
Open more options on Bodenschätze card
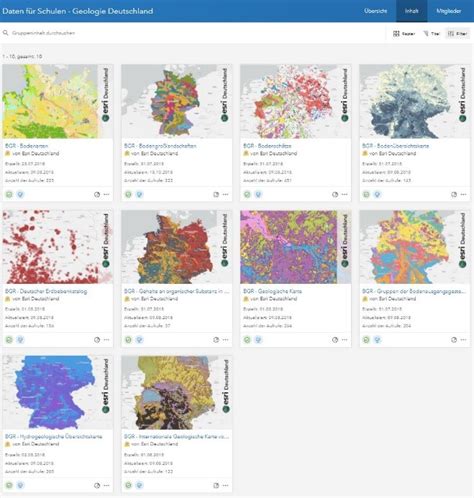click(x=345, y=194)
